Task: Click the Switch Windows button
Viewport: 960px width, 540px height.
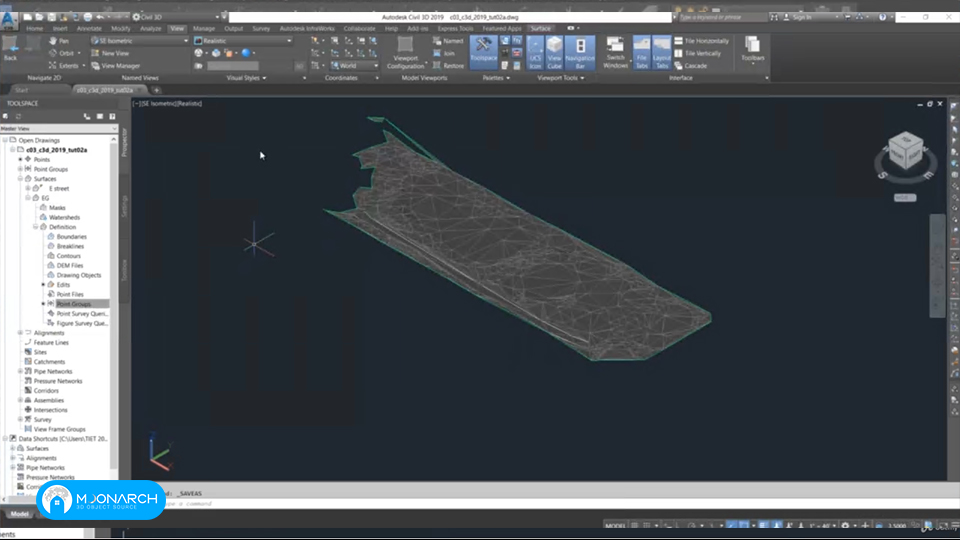Action: point(615,52)
